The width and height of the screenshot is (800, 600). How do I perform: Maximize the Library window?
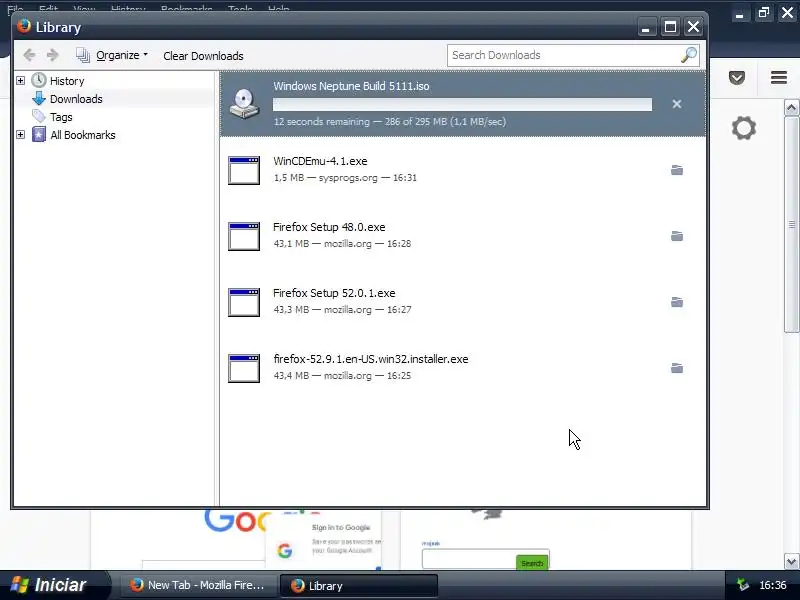670,27
